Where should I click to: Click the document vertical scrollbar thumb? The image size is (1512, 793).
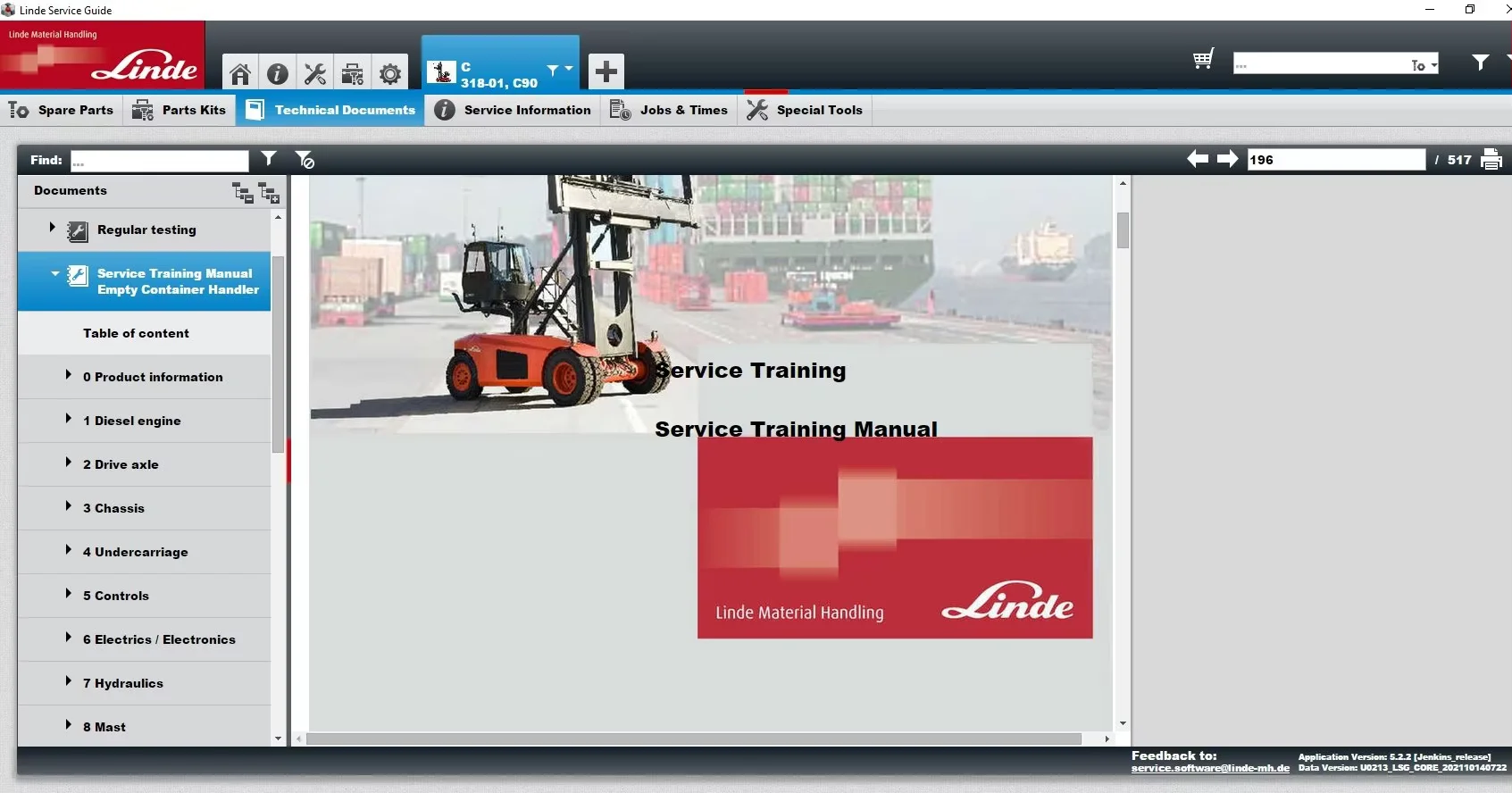click(x=1123, y=230)
